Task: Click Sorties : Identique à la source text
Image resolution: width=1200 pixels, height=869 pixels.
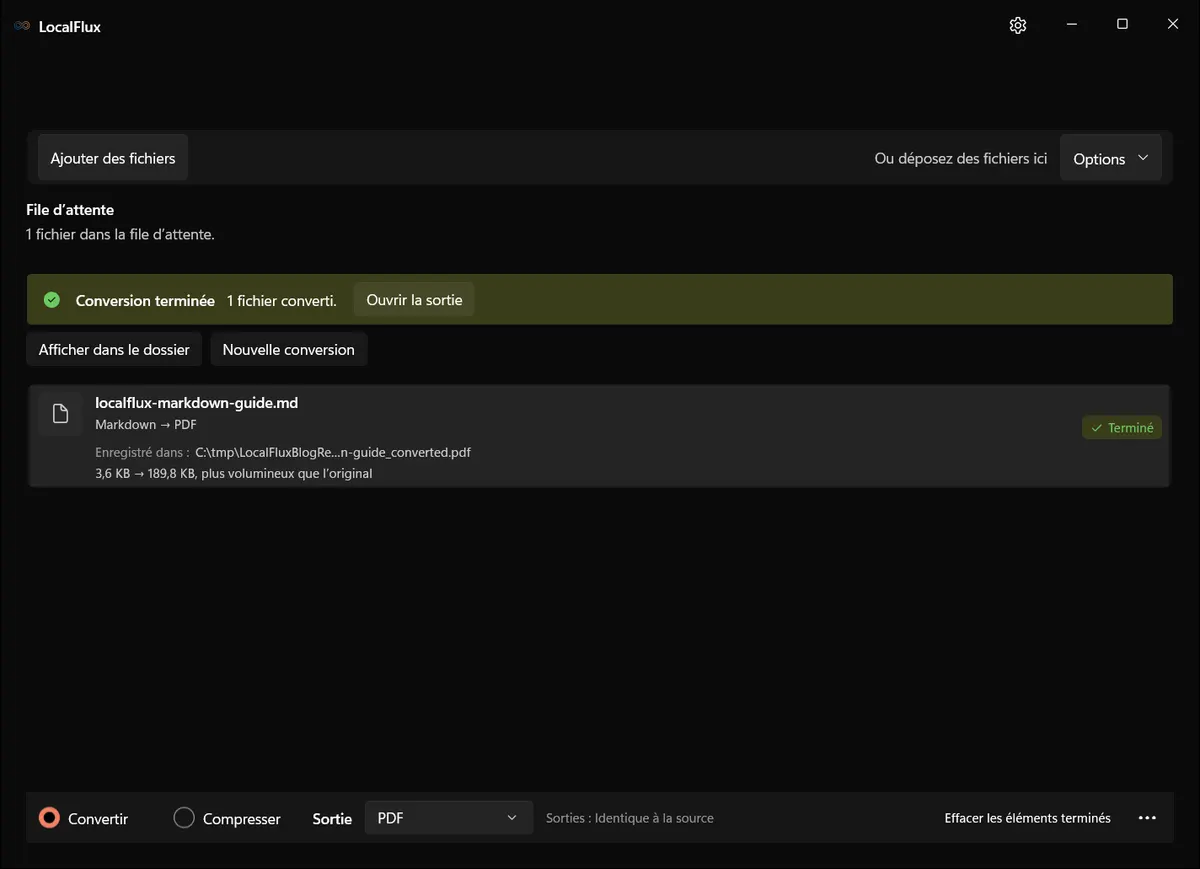Action: click(630, 818)
